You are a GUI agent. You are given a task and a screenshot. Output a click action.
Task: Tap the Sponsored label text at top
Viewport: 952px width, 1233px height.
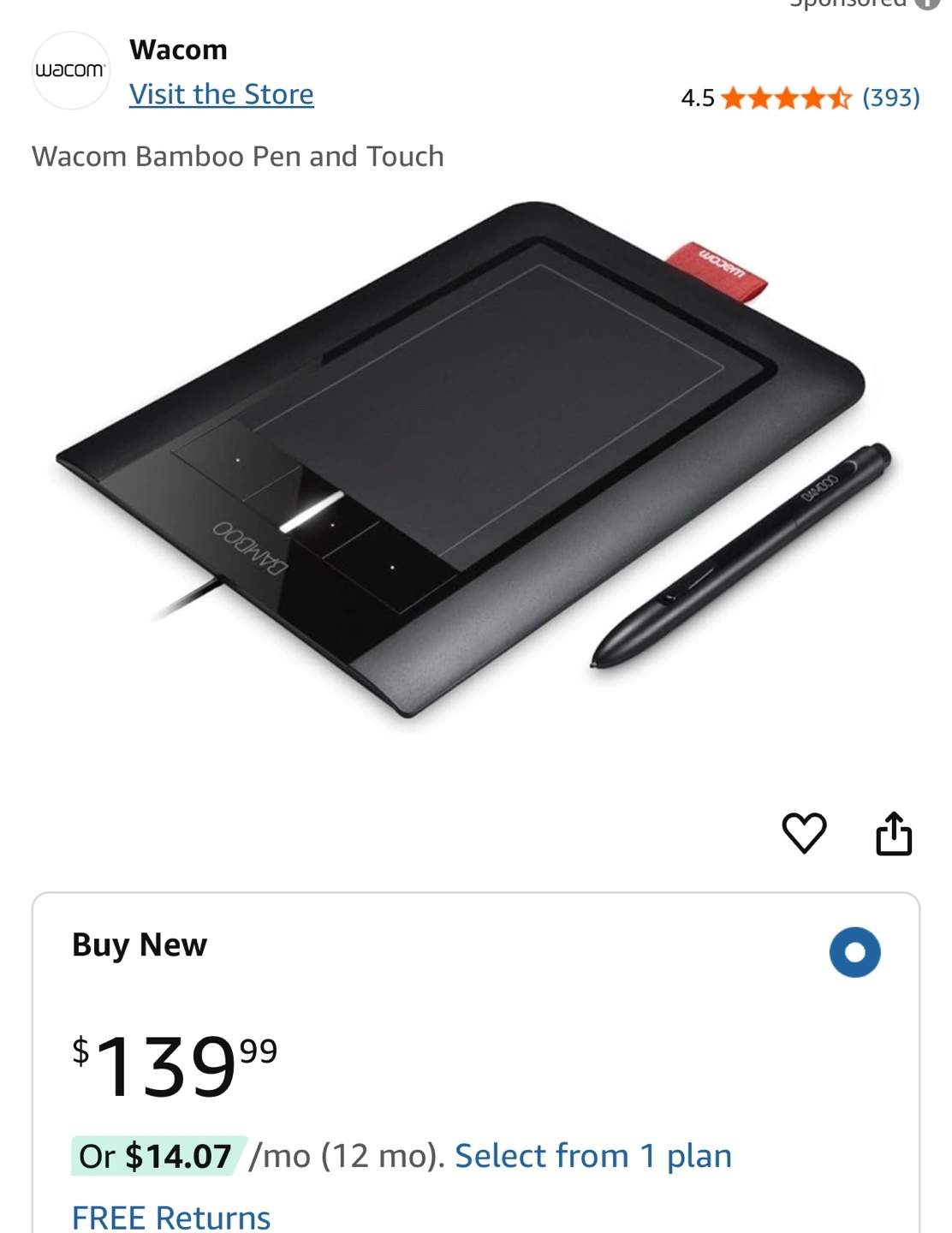(848, 3)
